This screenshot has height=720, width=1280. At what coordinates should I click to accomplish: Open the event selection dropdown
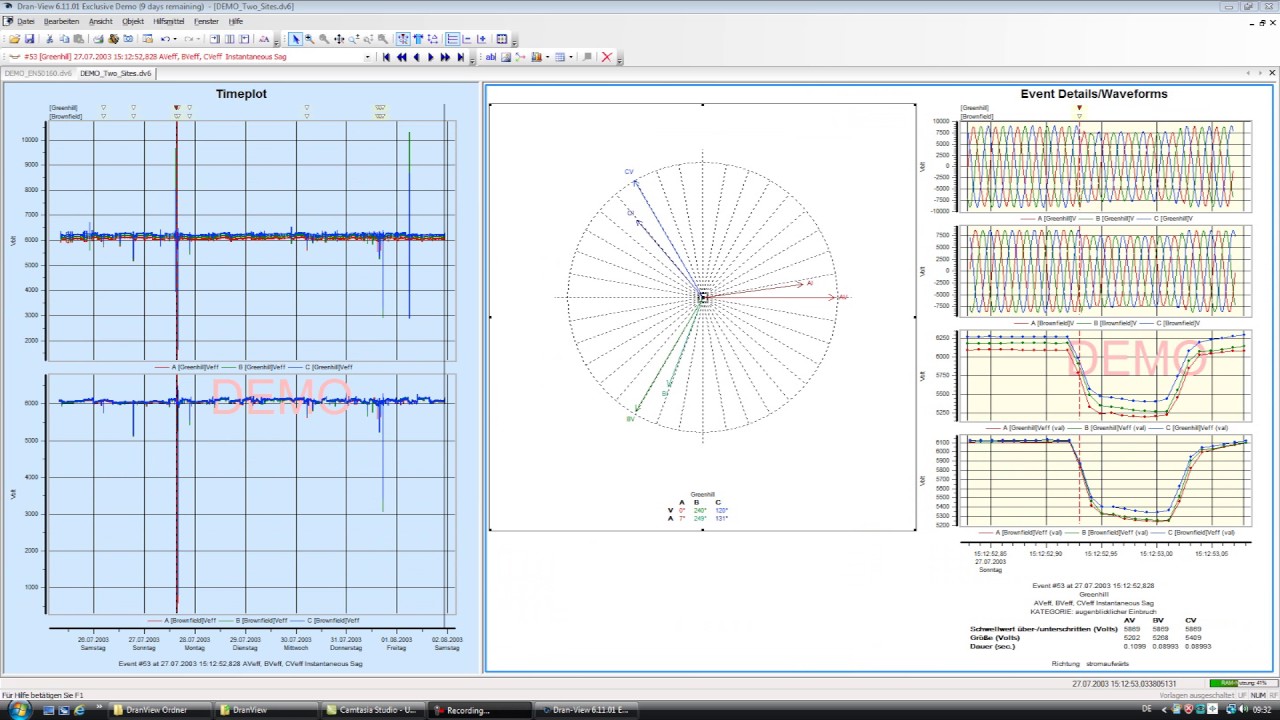tap(367, 57)
